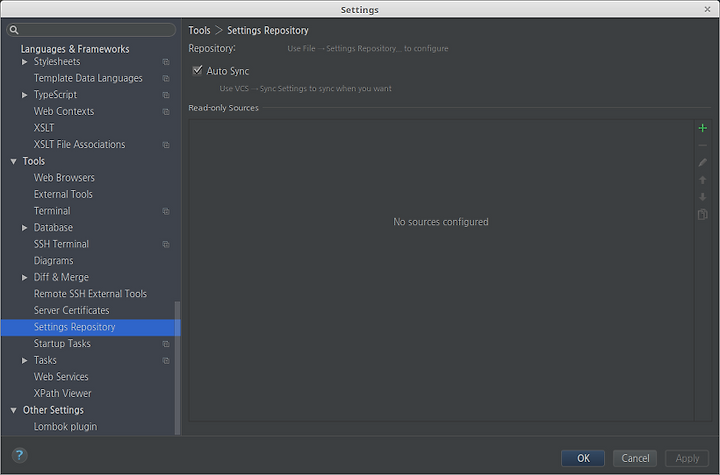Select External Tools in the tree
720x475 pixels.
click(63, 194)
